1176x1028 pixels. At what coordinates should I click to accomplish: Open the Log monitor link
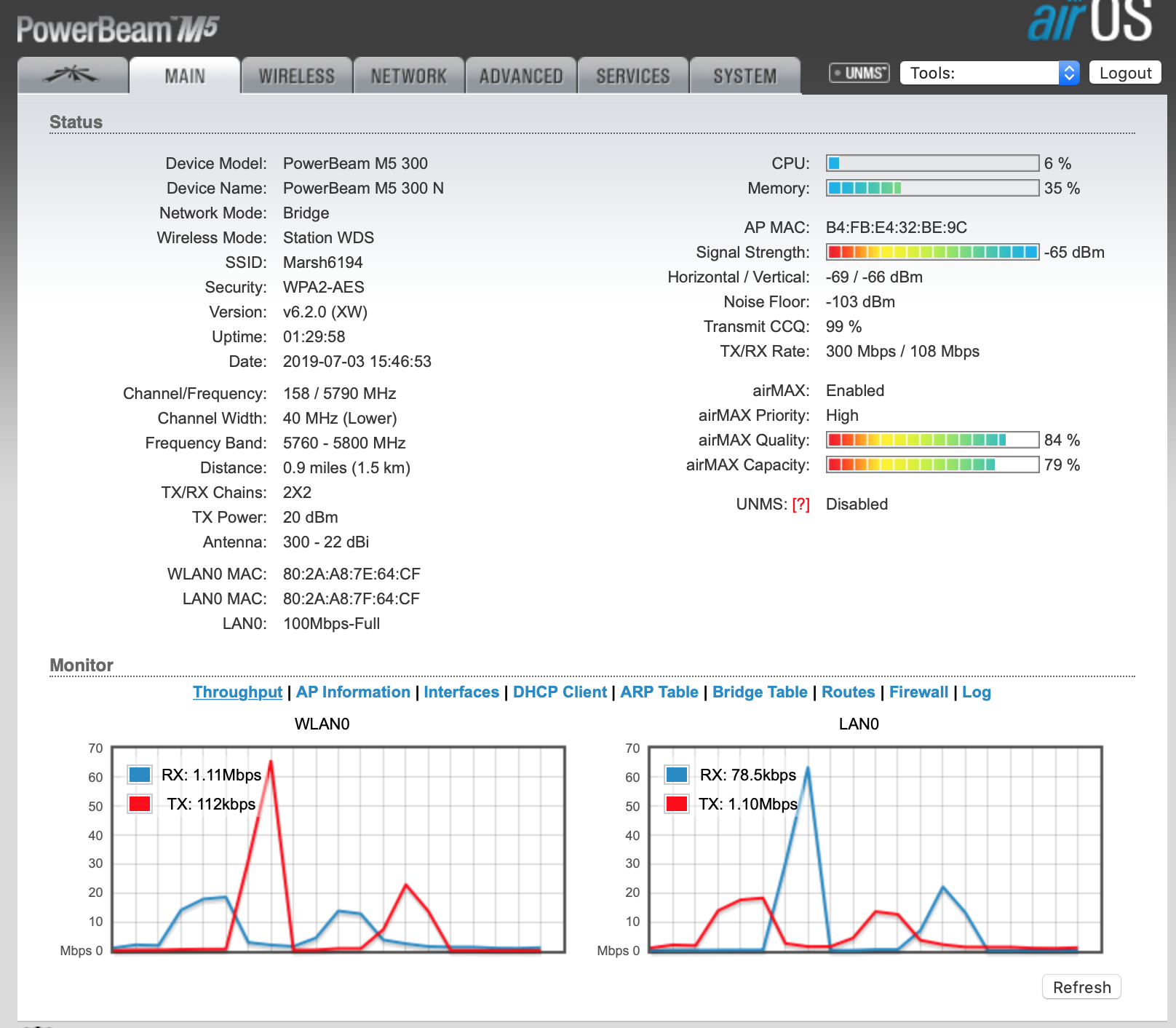coord(977,692)
